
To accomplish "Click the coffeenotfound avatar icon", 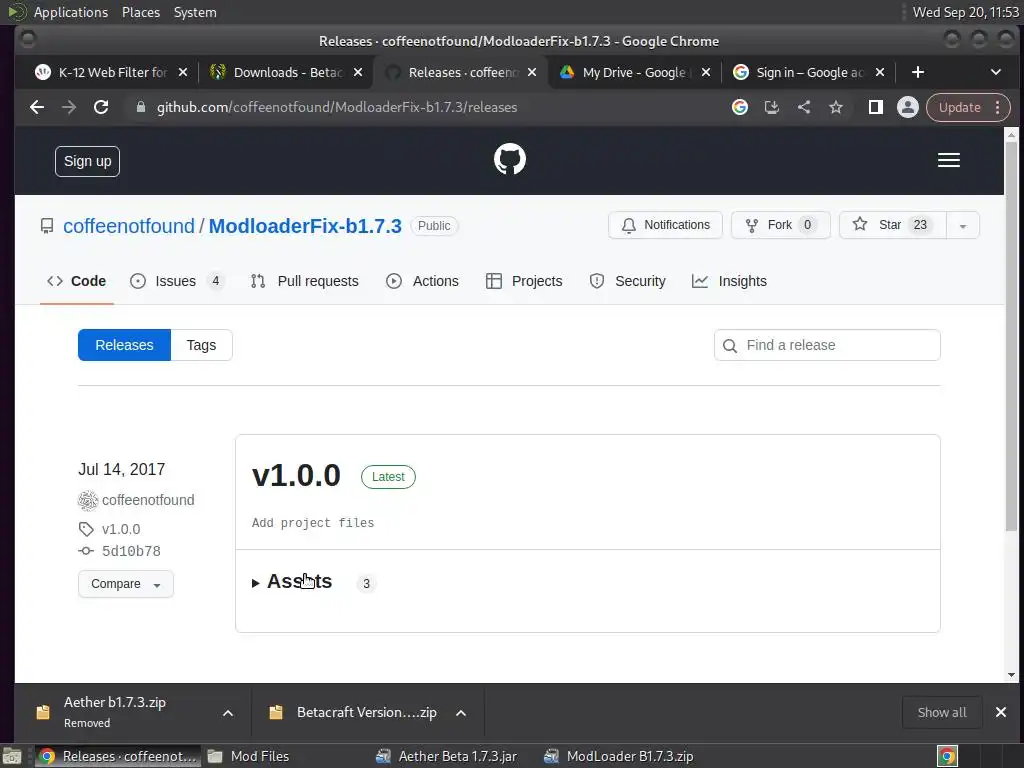I will coord(88,500).
